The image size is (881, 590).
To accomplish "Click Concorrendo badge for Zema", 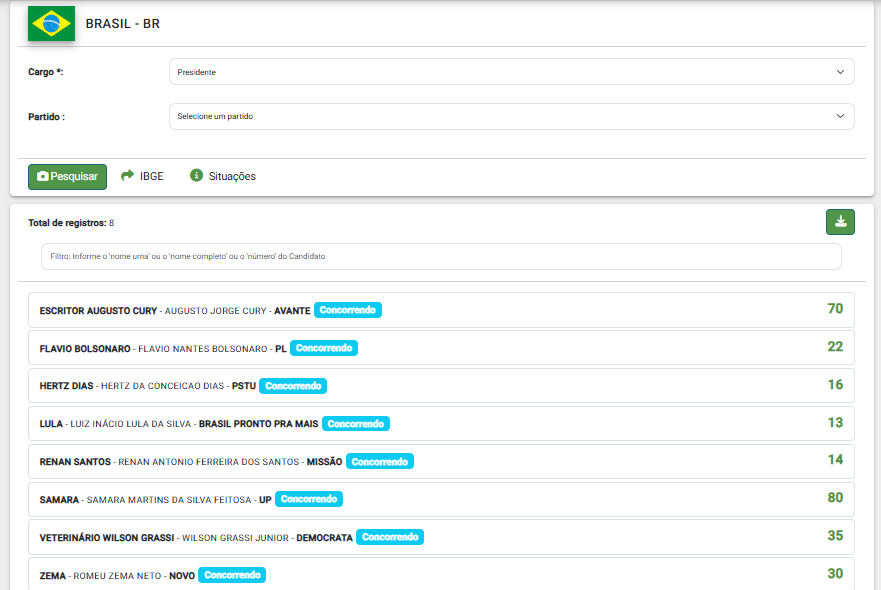I will (232, 575).
